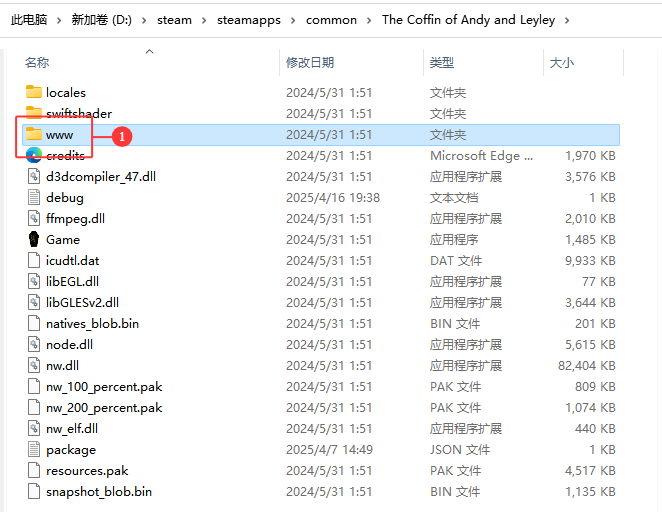Select the swiftshader folder name
Image resolution: width=662 pixels, height=512 pixels.
[x=79, y=113]
